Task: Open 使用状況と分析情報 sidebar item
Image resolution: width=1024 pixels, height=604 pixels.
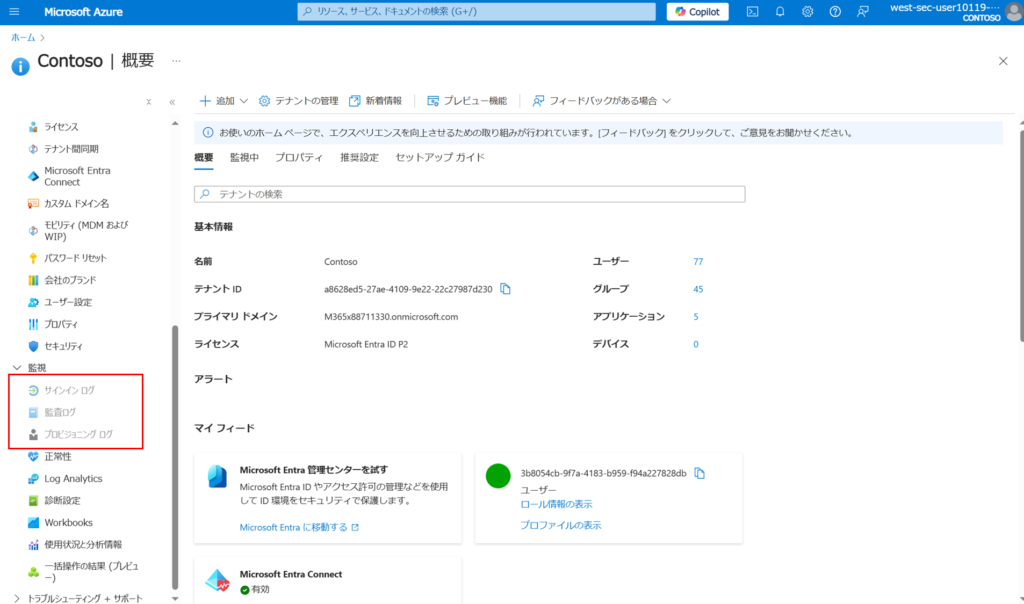Action: pos(83,545)
